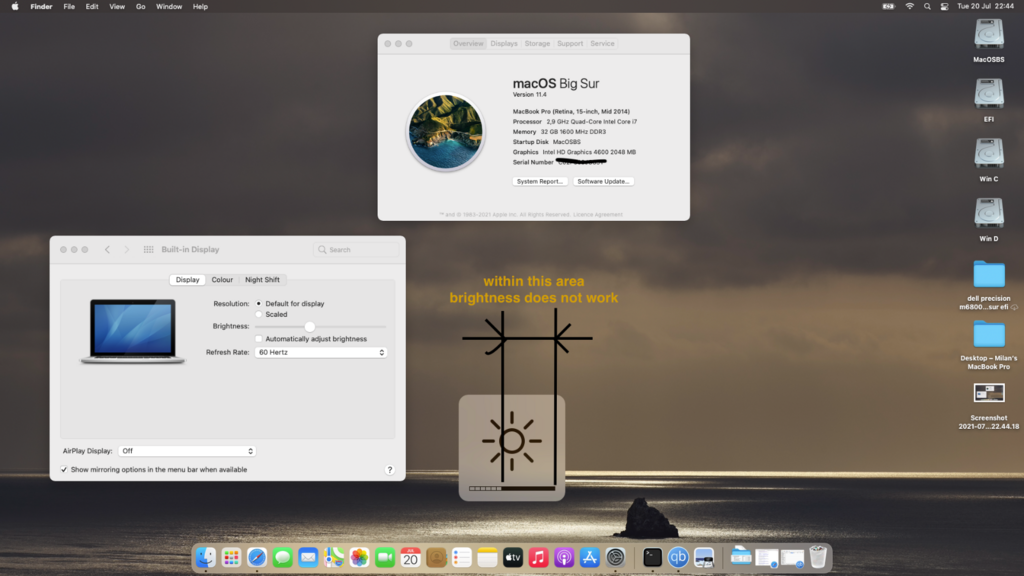
Task: Open the Storage tab in About This Mac
Action: 537,44
